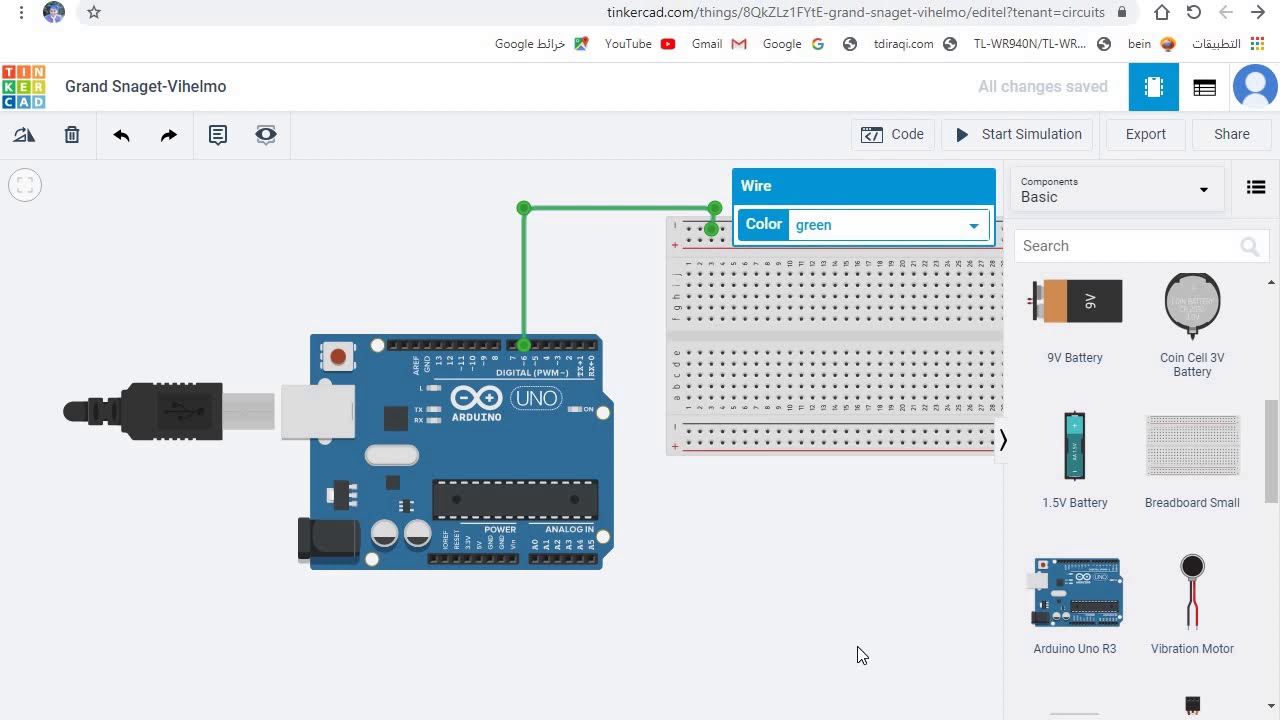1280x720 pixels.
Task: Expand the Components Basic dropdown
Action: click(x=1116, y=189)
